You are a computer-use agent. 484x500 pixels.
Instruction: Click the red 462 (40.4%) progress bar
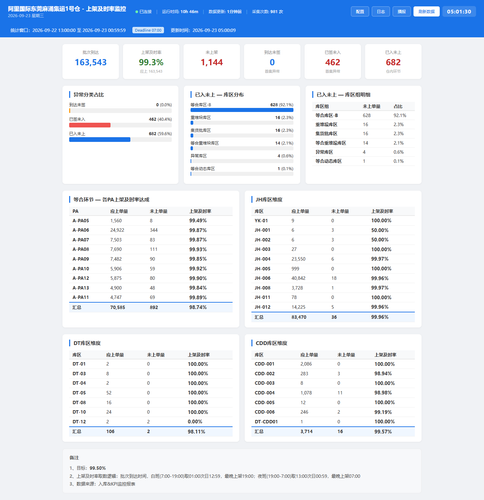tap(90, 125)
